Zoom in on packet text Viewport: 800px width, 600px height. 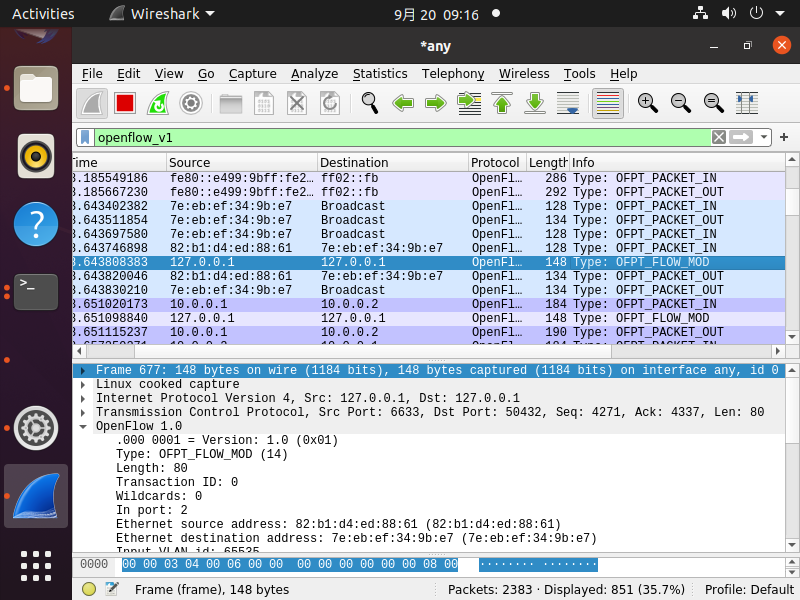[x=647, y=104]
